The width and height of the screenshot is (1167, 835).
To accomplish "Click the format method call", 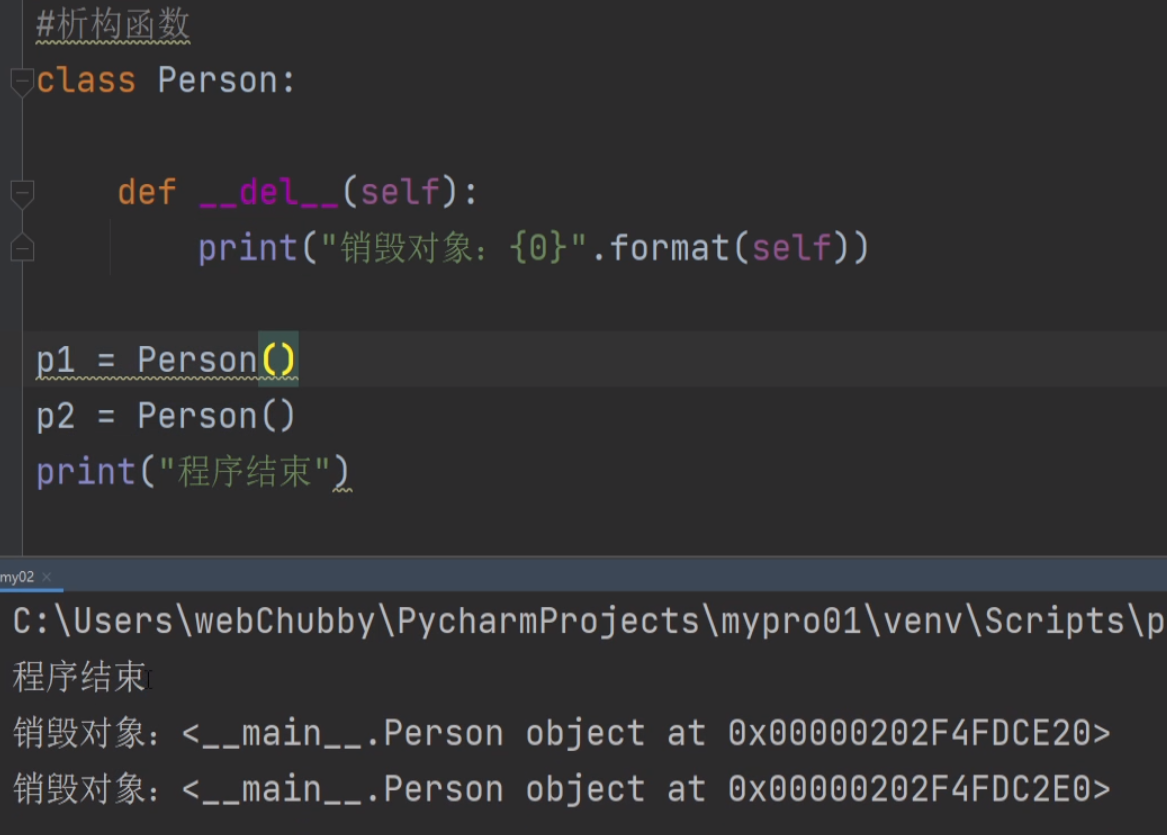I will click(668, 248).
